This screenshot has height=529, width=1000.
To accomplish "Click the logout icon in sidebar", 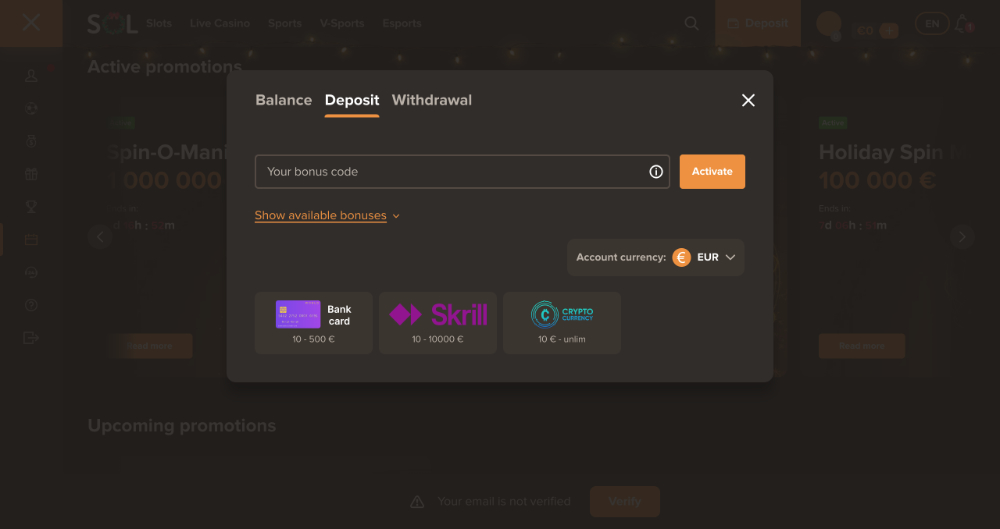I will click(31, 338).
